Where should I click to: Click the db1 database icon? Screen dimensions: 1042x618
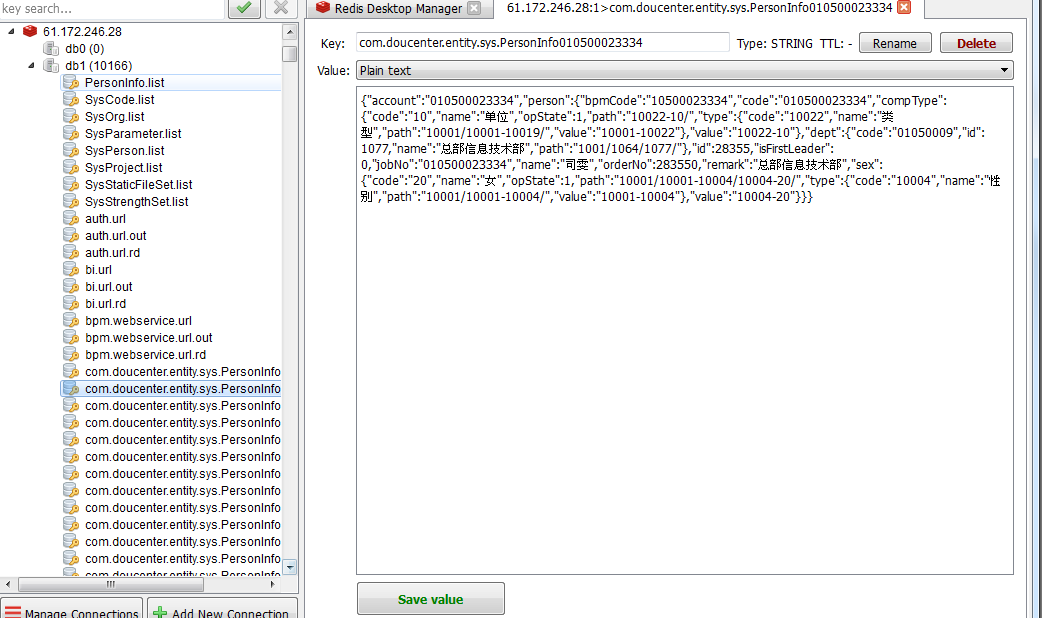[51, 66]
